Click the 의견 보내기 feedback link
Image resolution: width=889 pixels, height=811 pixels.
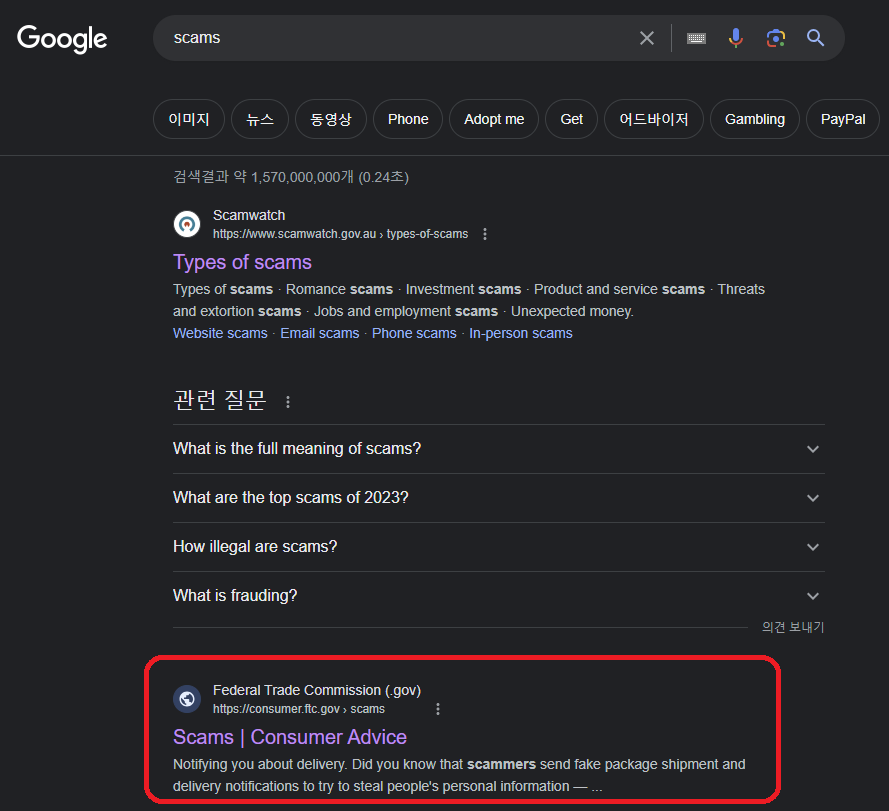[x=793, y=627]
